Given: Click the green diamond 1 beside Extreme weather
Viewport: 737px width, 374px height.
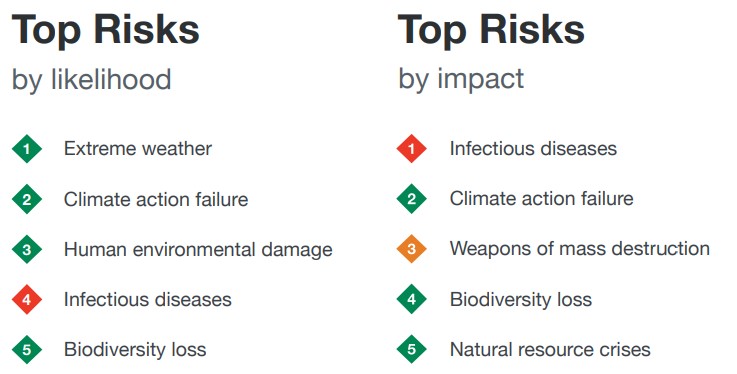Looking at the screenshot, I should [x=27, y=149].
